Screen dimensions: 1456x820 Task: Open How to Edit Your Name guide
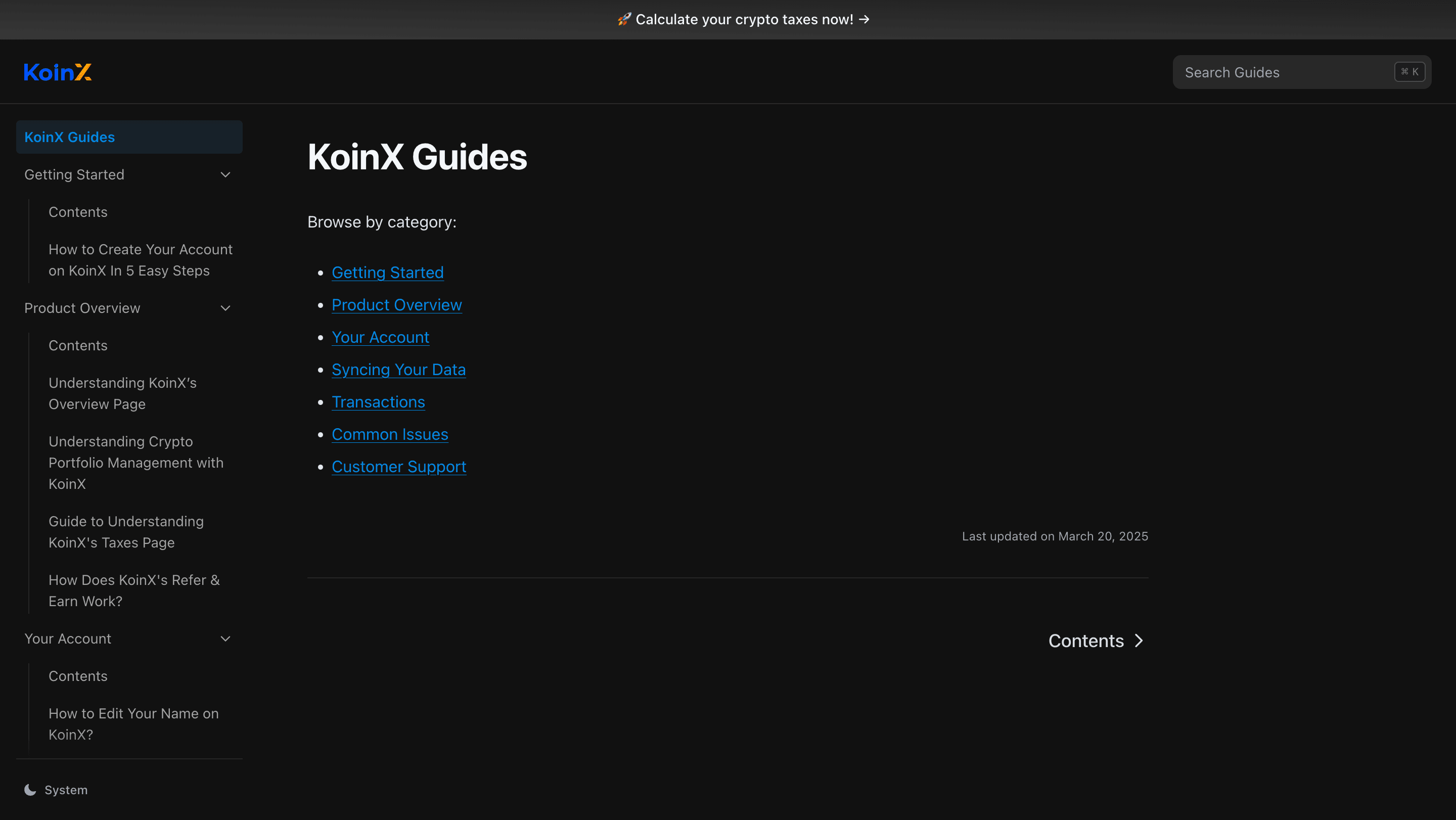(133, 724)
